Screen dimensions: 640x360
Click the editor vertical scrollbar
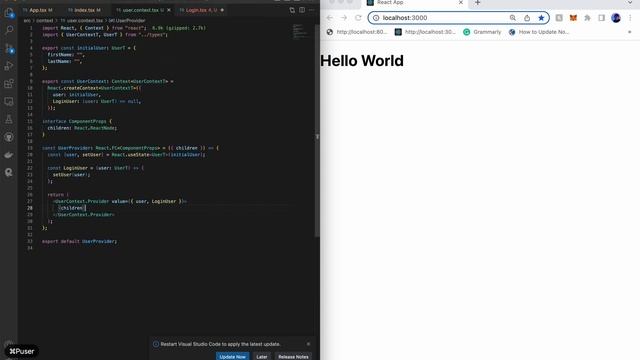(317, 131)
